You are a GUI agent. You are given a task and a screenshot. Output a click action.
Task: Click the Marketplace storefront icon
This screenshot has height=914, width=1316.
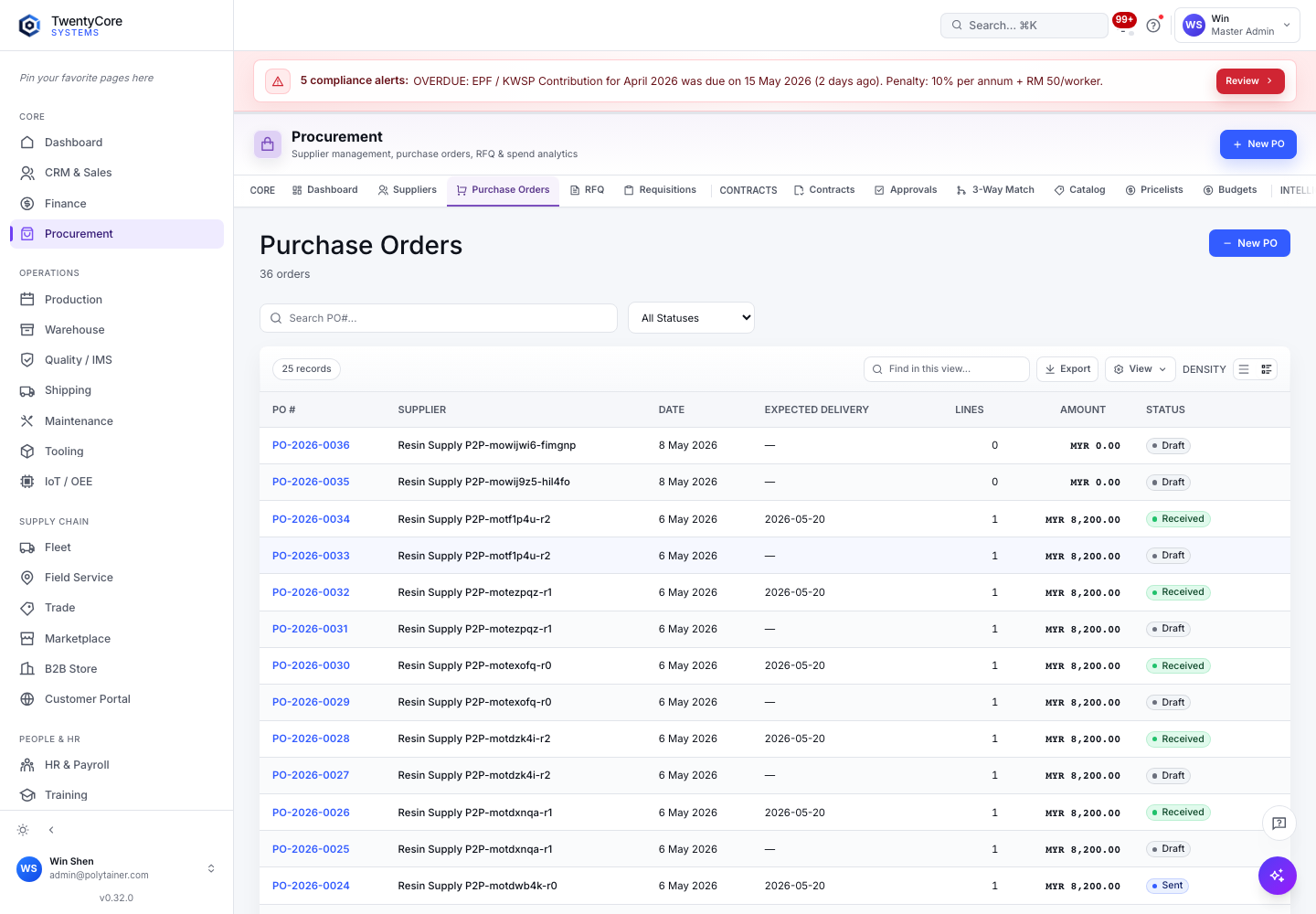click(27, 639)
